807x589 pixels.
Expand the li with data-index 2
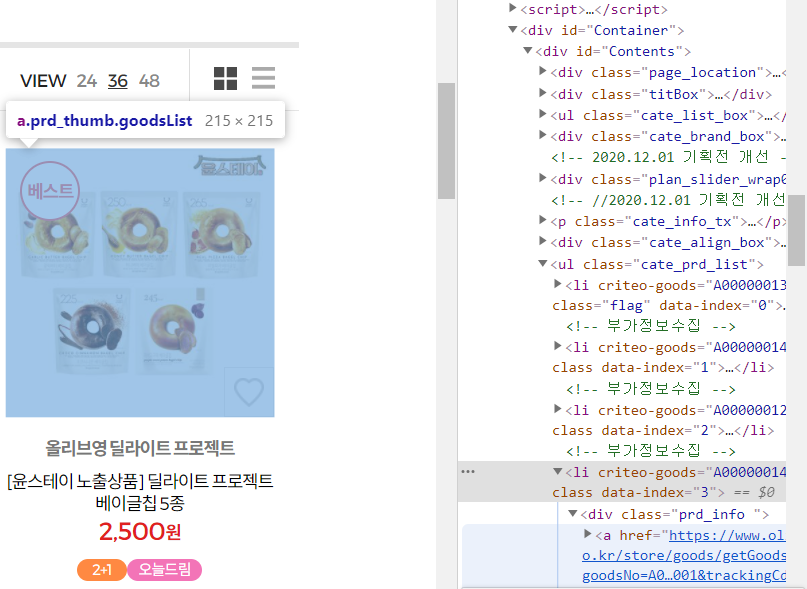(557, 409)
